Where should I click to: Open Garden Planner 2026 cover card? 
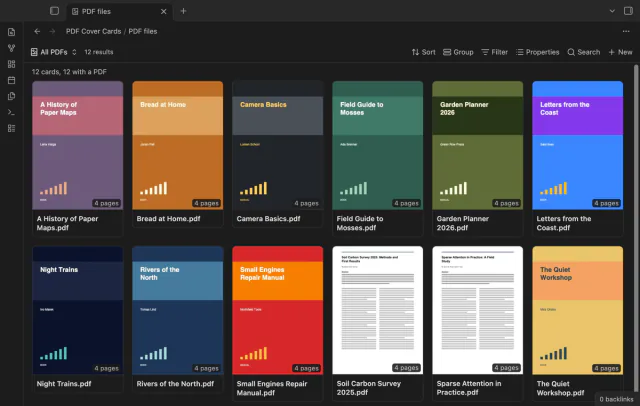[x=478, y=145]
